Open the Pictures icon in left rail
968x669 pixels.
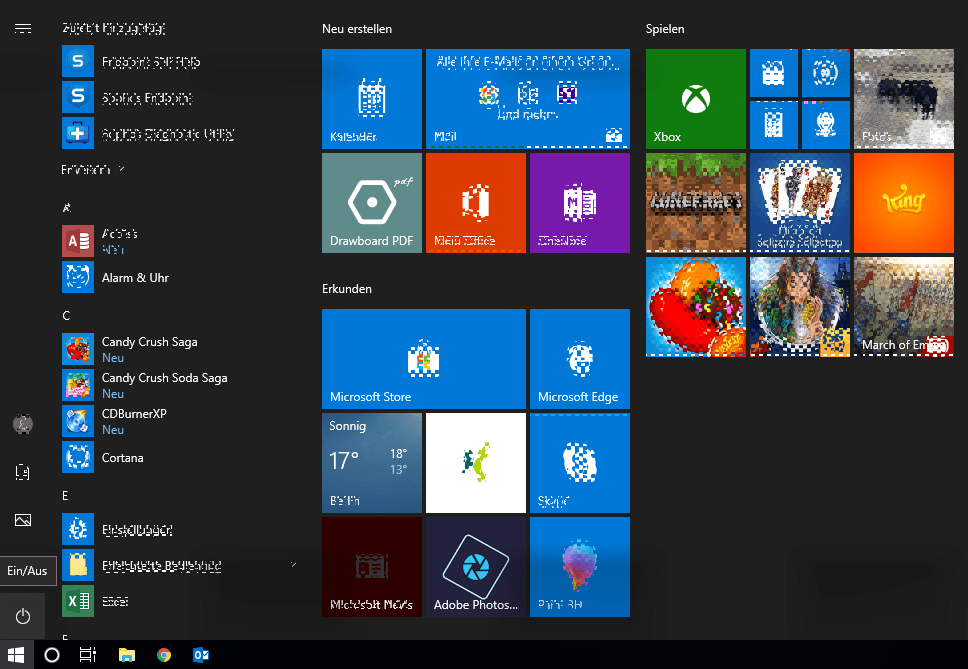23,520
